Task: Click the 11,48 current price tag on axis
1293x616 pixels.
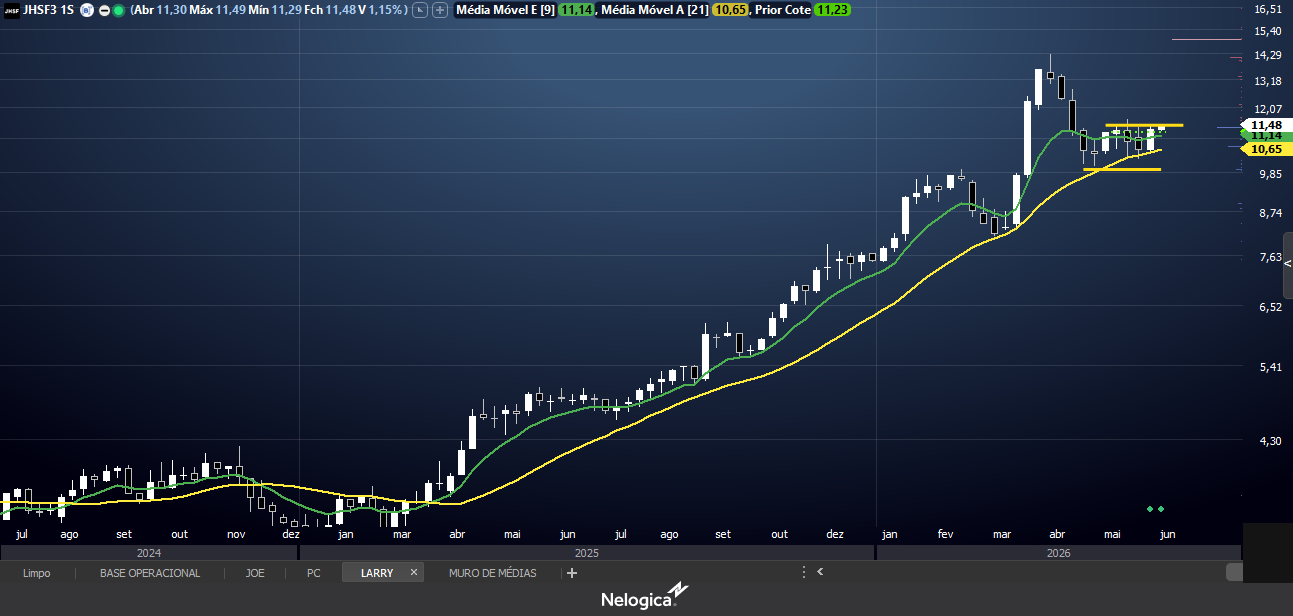Action: click(x=1266, y=125)
